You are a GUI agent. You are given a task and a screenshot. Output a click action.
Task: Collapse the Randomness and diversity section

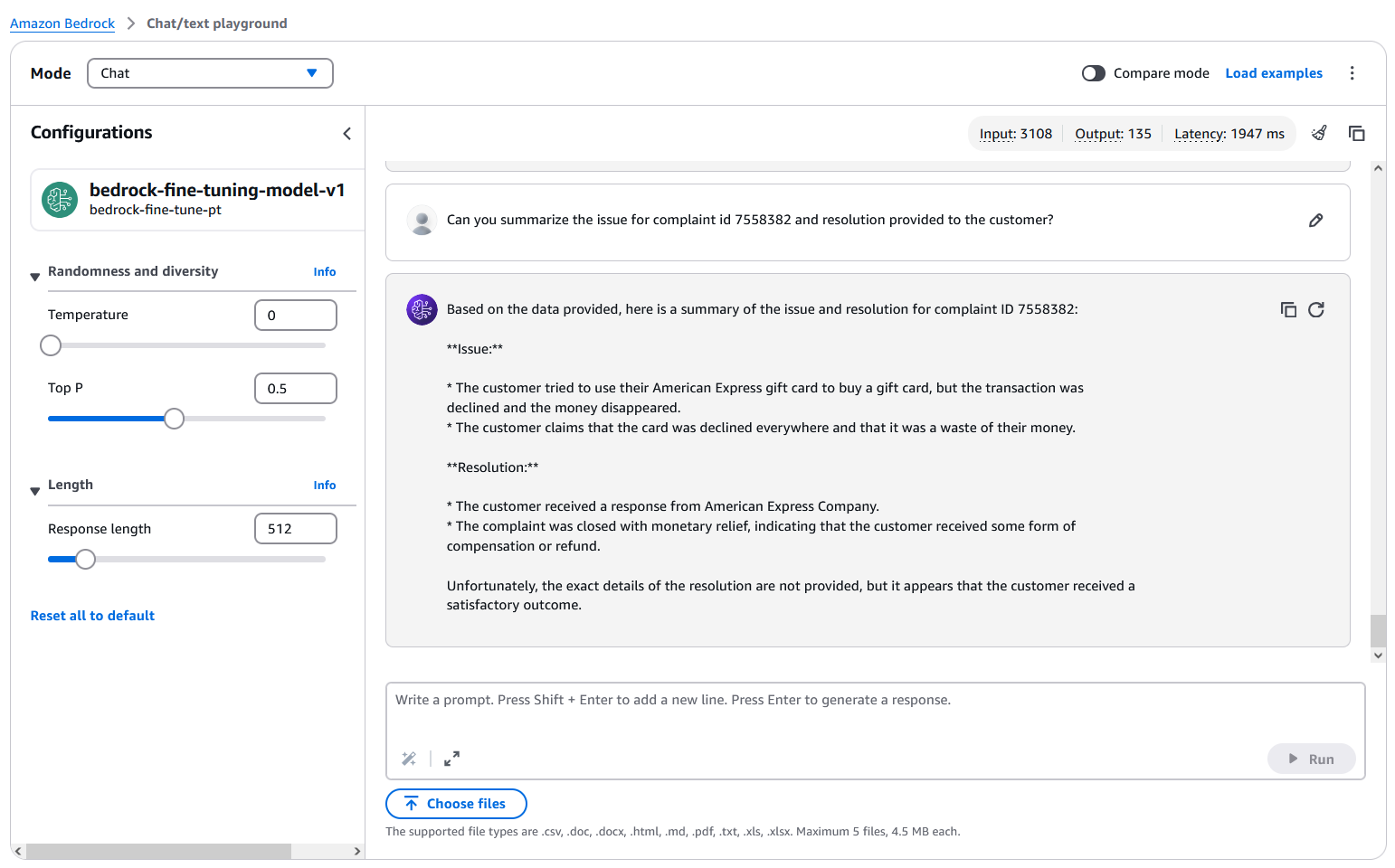35,277
